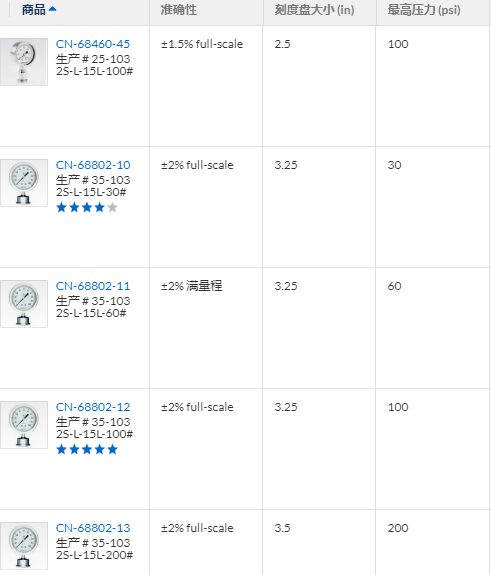The width and height of the screenshot is (491, 575).
Task: Click the CN-68460-45 gauge thumbnail image
Action: pos(24,62)
